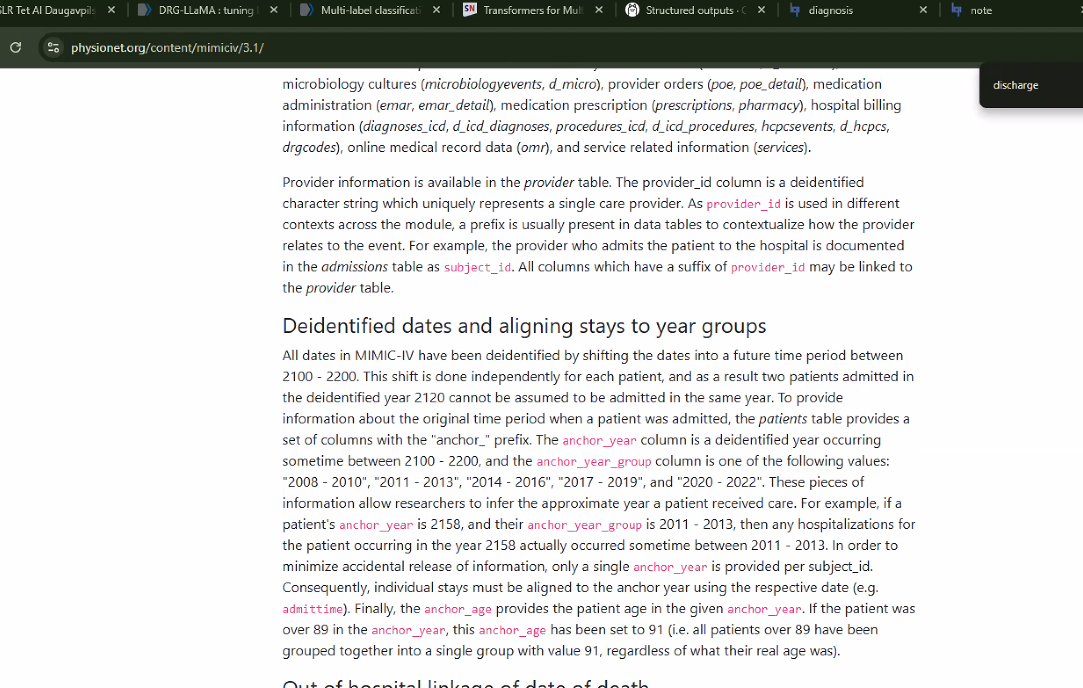
Task: Click the italic word 'microbiologyevents'
Action: [x=483, y=84]
